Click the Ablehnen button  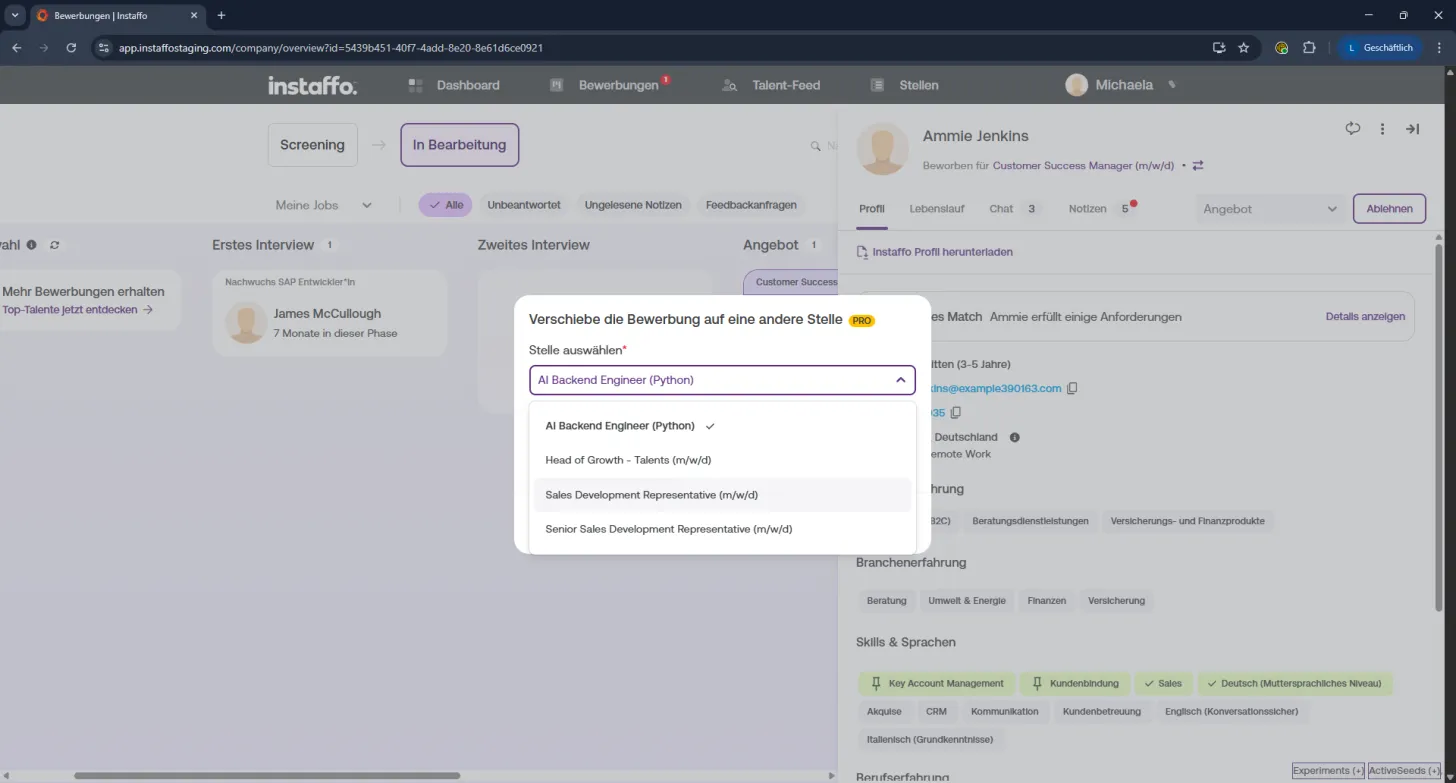[x=1389, y=209]
